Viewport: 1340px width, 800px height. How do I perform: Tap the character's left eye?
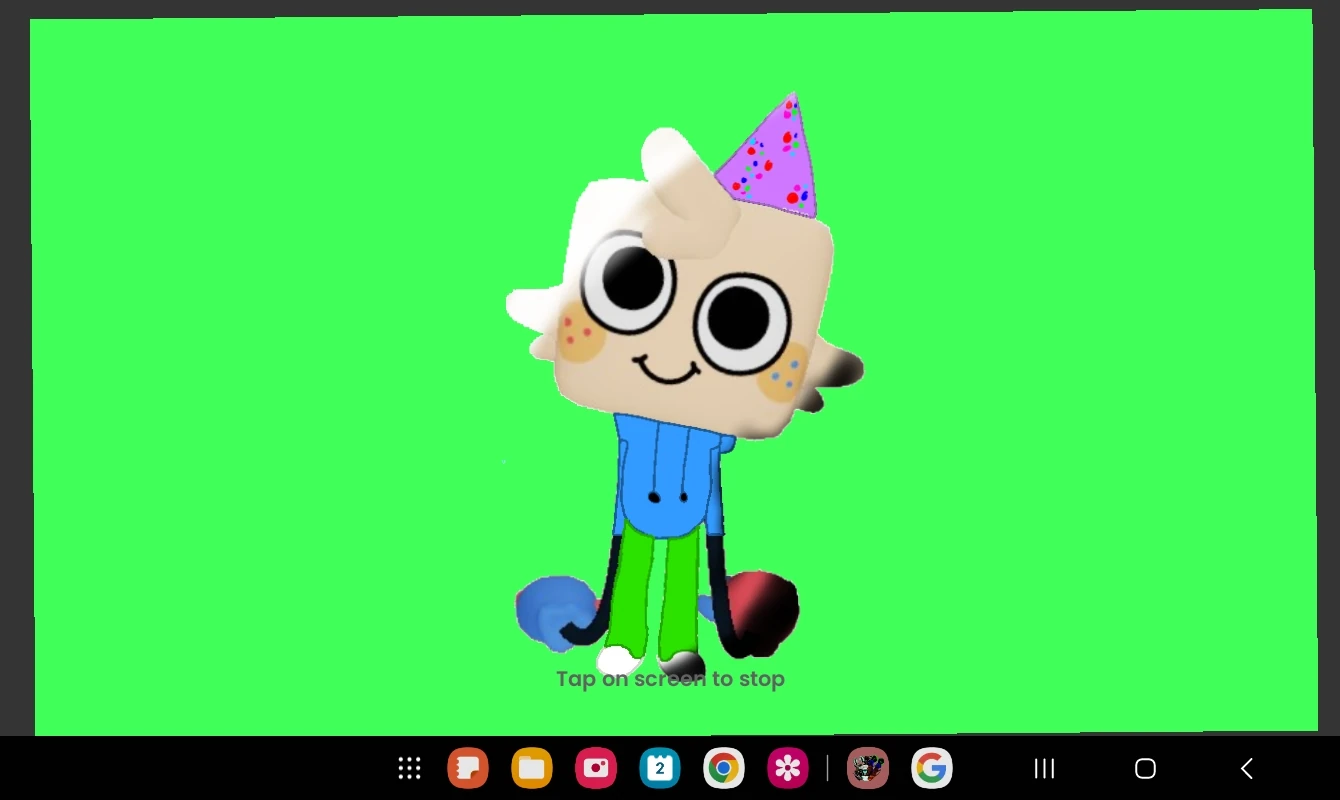pos(630,283)
